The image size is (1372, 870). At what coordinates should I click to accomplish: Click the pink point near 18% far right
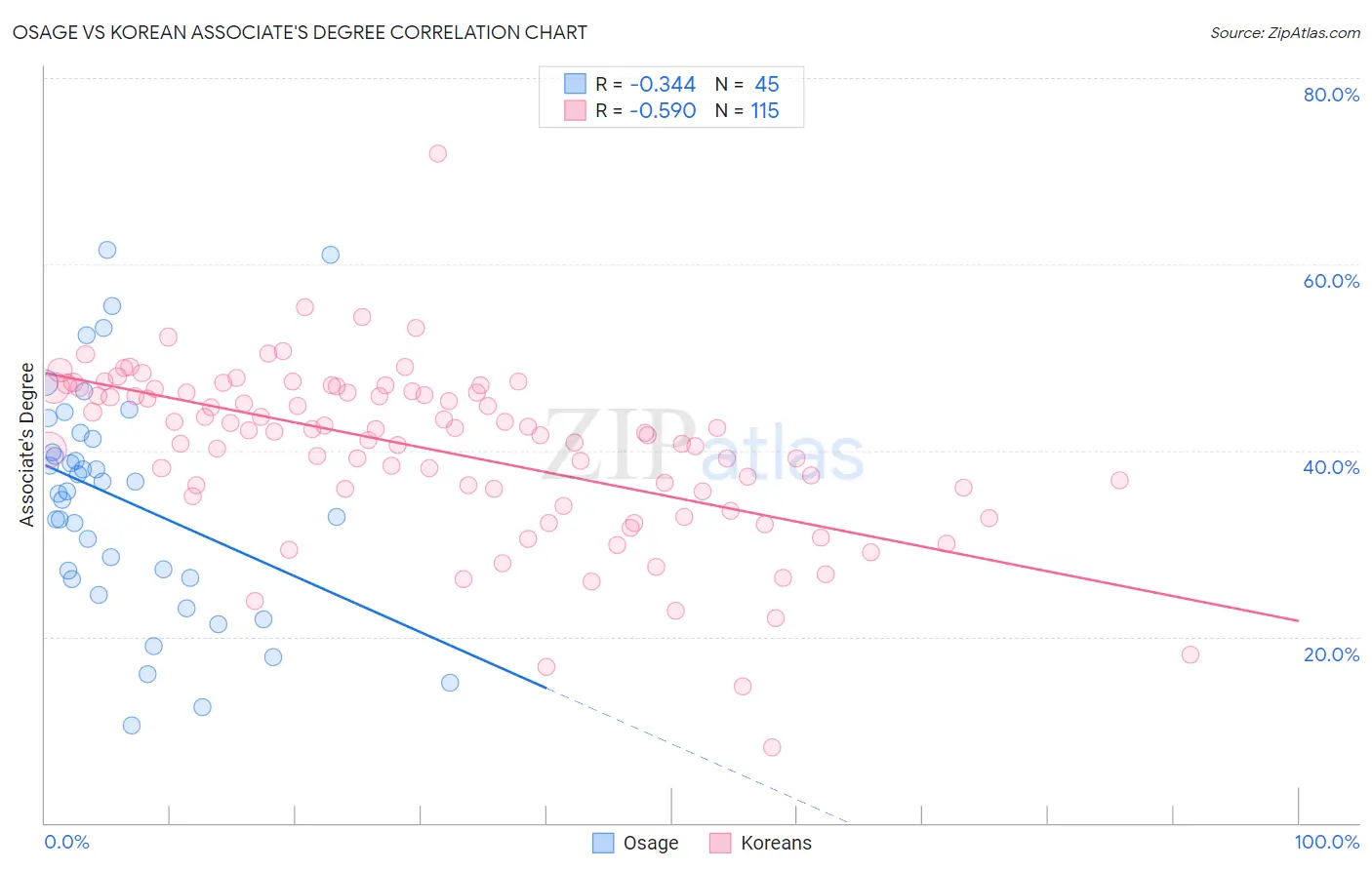pos(1190,654)
